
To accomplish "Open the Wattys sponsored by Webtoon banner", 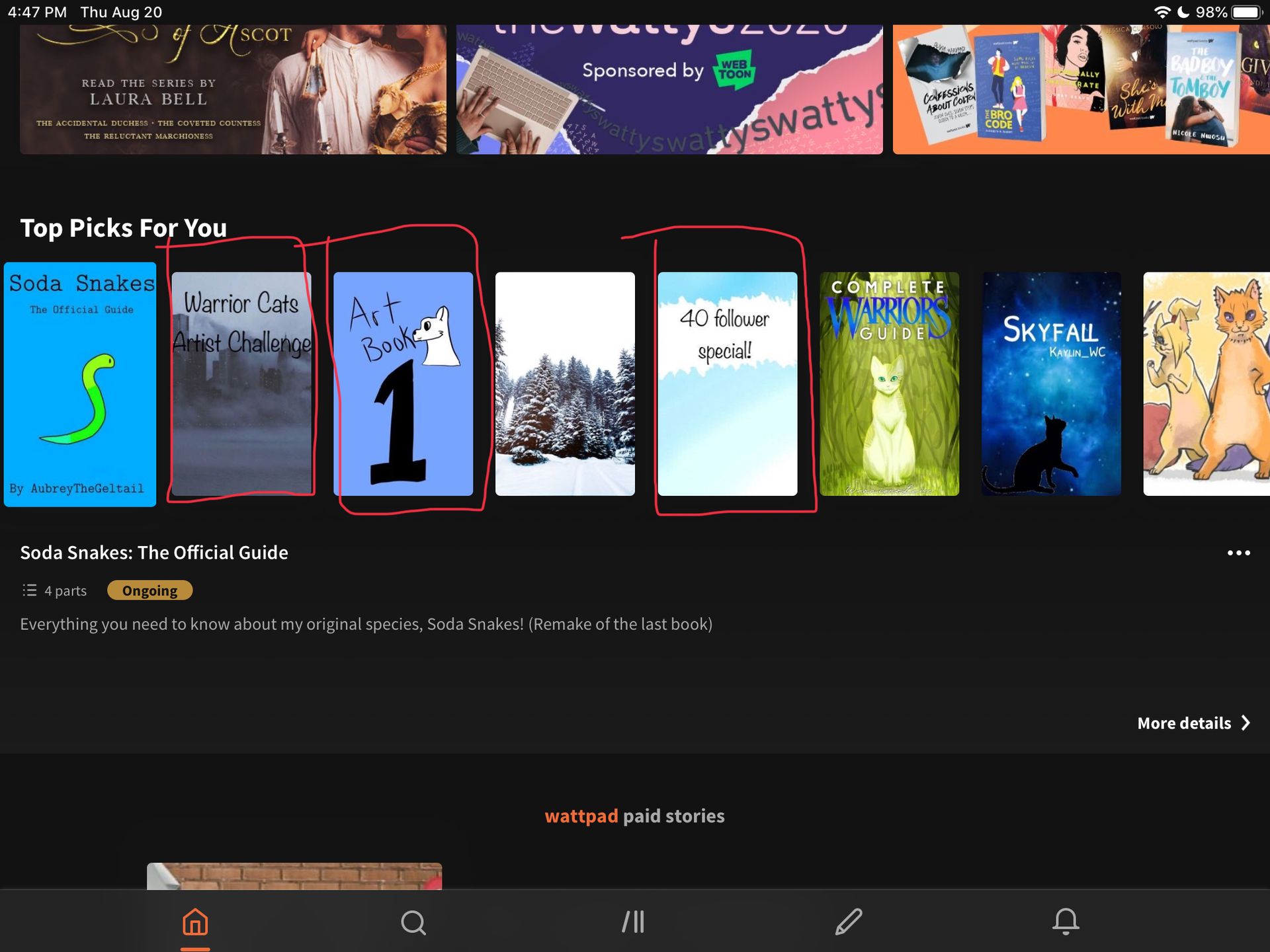I will 669,89.
